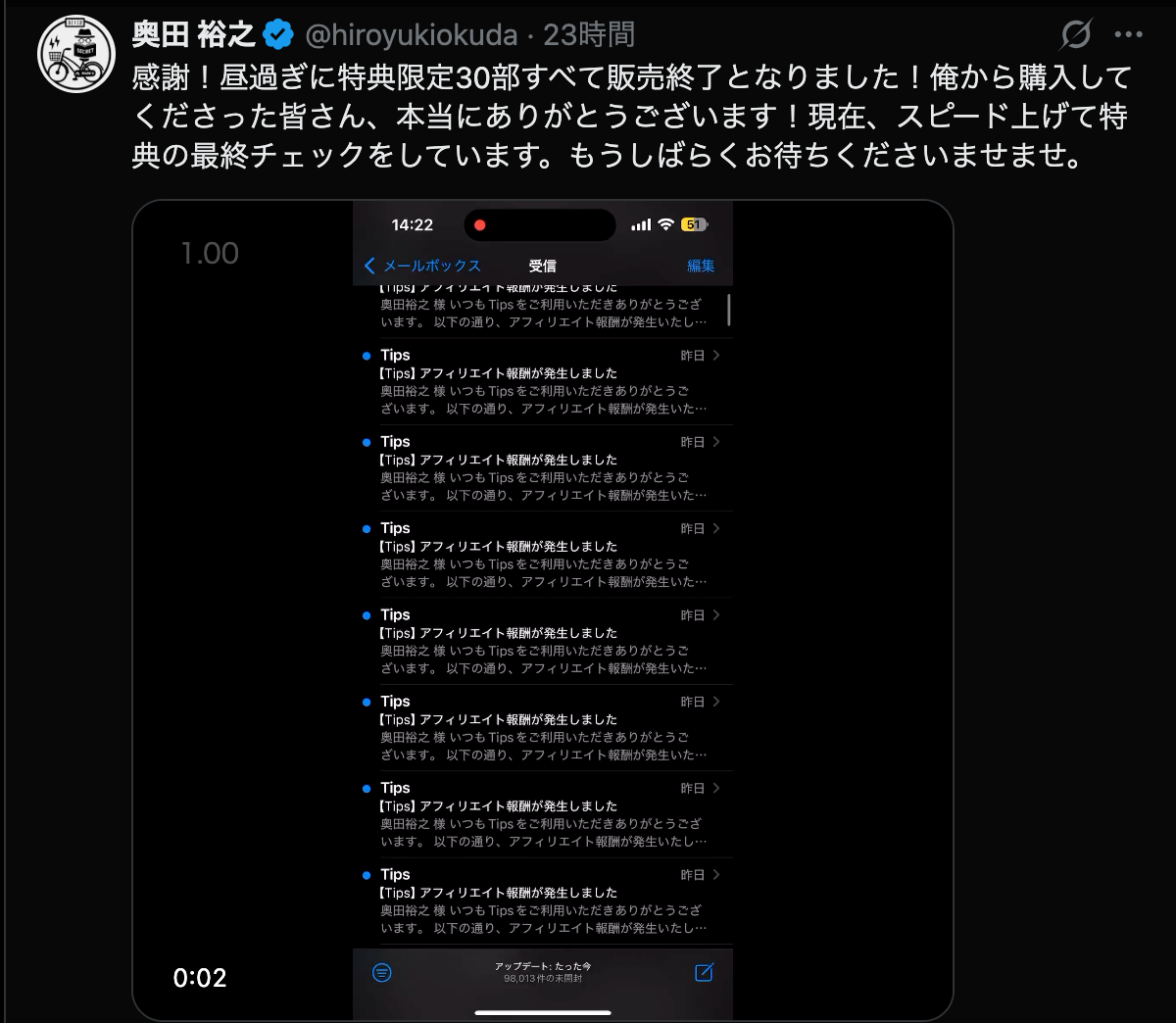Toggle unread dot on second Tips email
This screenshot has height=1023, width=1176.
(x=367, y=443)
